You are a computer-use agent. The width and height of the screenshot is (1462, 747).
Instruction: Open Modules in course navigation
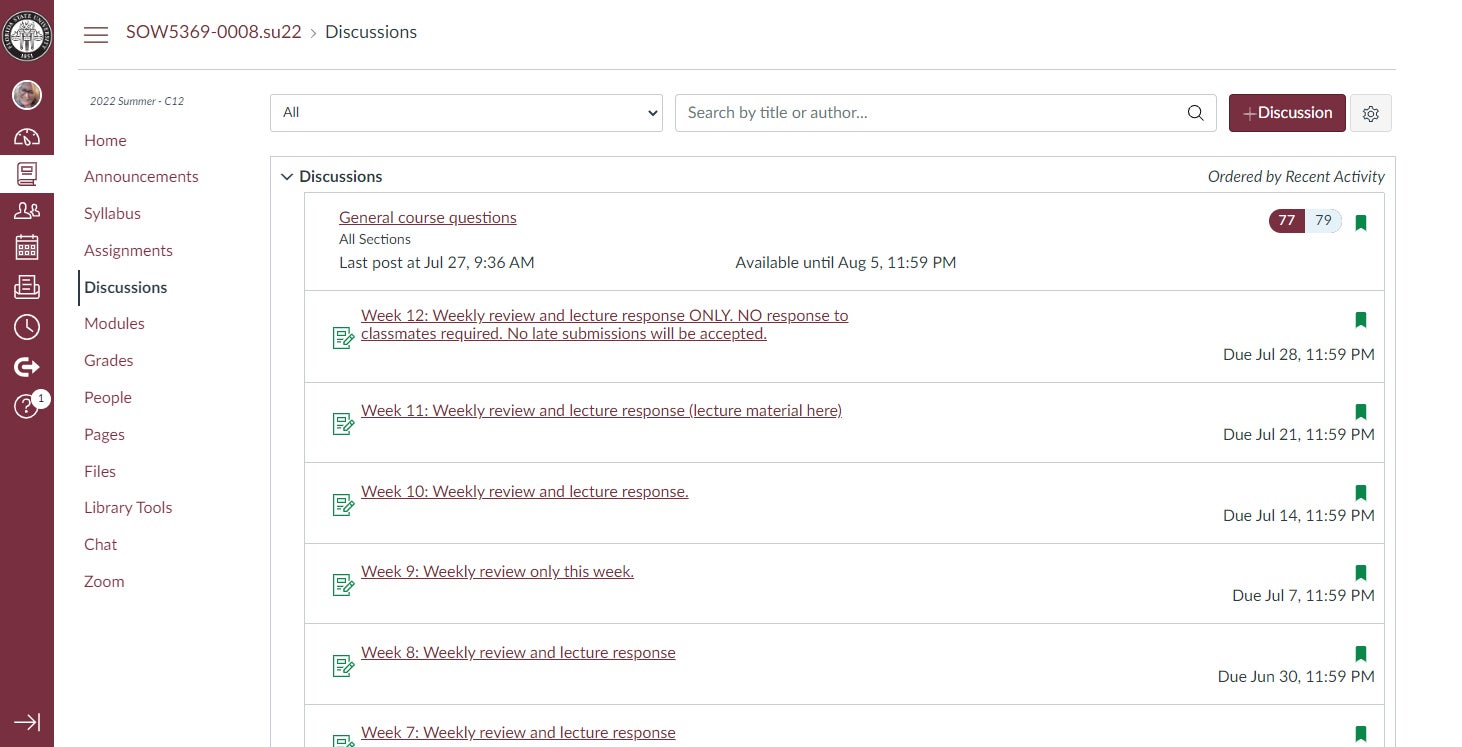click(114, 323)
